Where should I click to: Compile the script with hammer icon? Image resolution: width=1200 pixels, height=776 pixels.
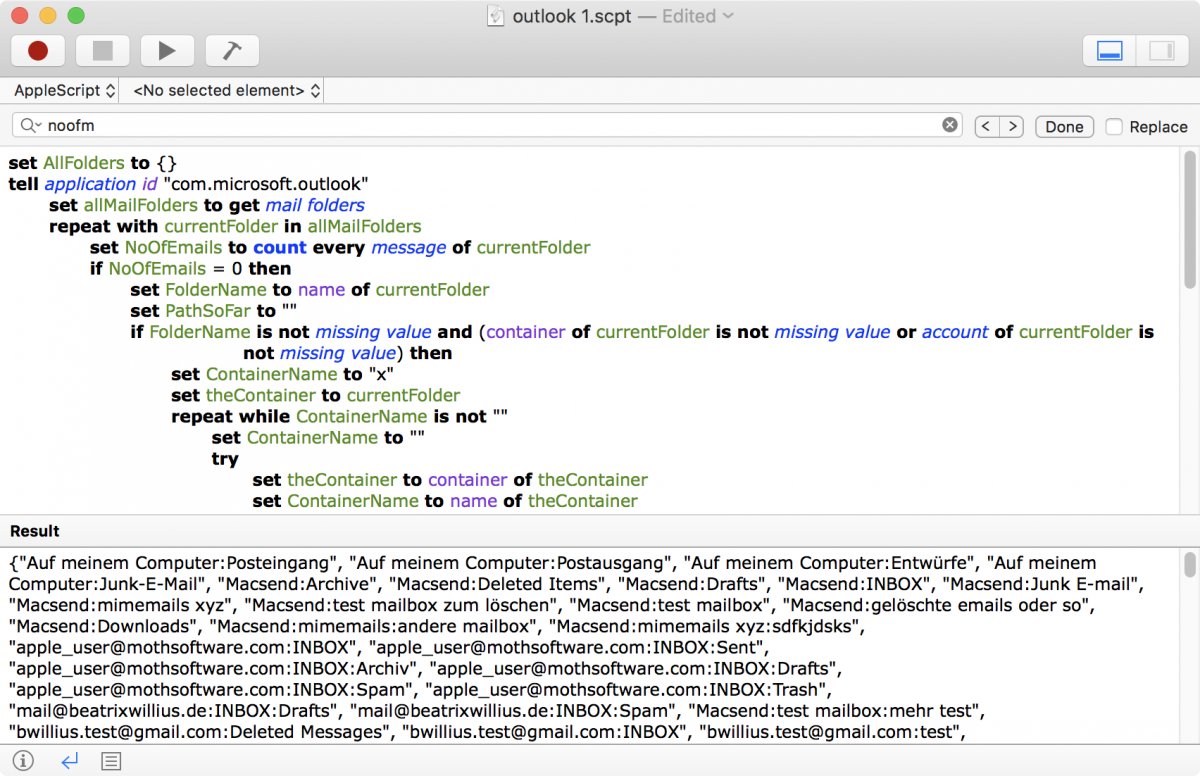pos(232,50)
